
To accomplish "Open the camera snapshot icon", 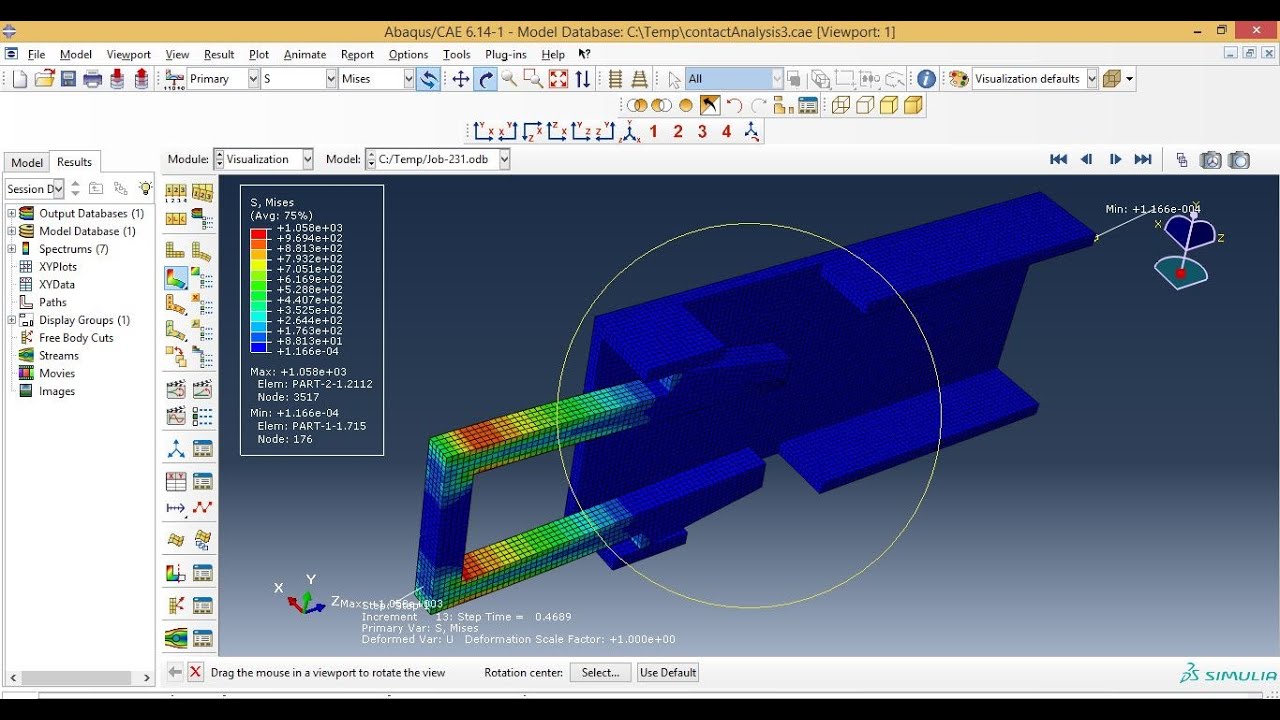I will click(x=1239, y=160).
